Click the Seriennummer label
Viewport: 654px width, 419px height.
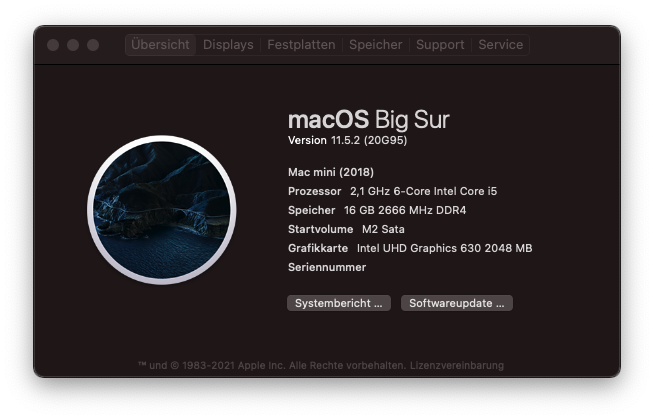pos(327,267)
